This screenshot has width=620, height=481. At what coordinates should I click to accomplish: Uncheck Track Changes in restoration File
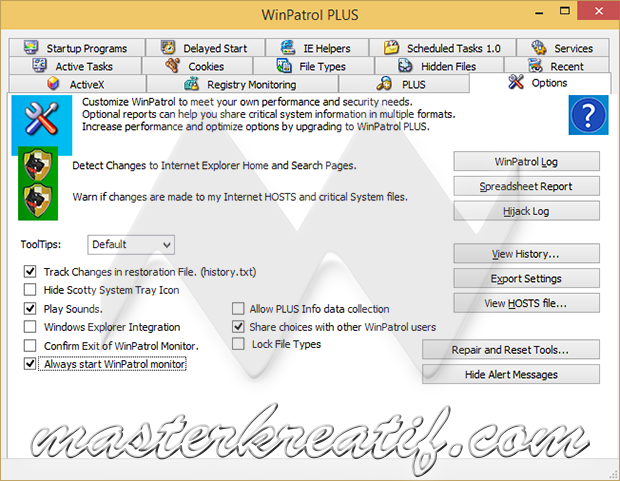30,272
